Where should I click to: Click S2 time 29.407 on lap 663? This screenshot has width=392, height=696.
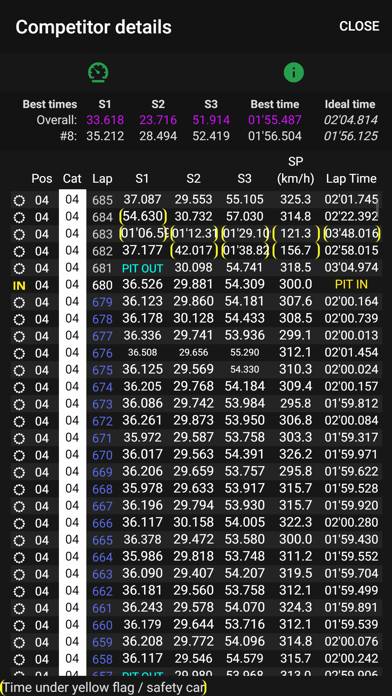tap(193, 574)
